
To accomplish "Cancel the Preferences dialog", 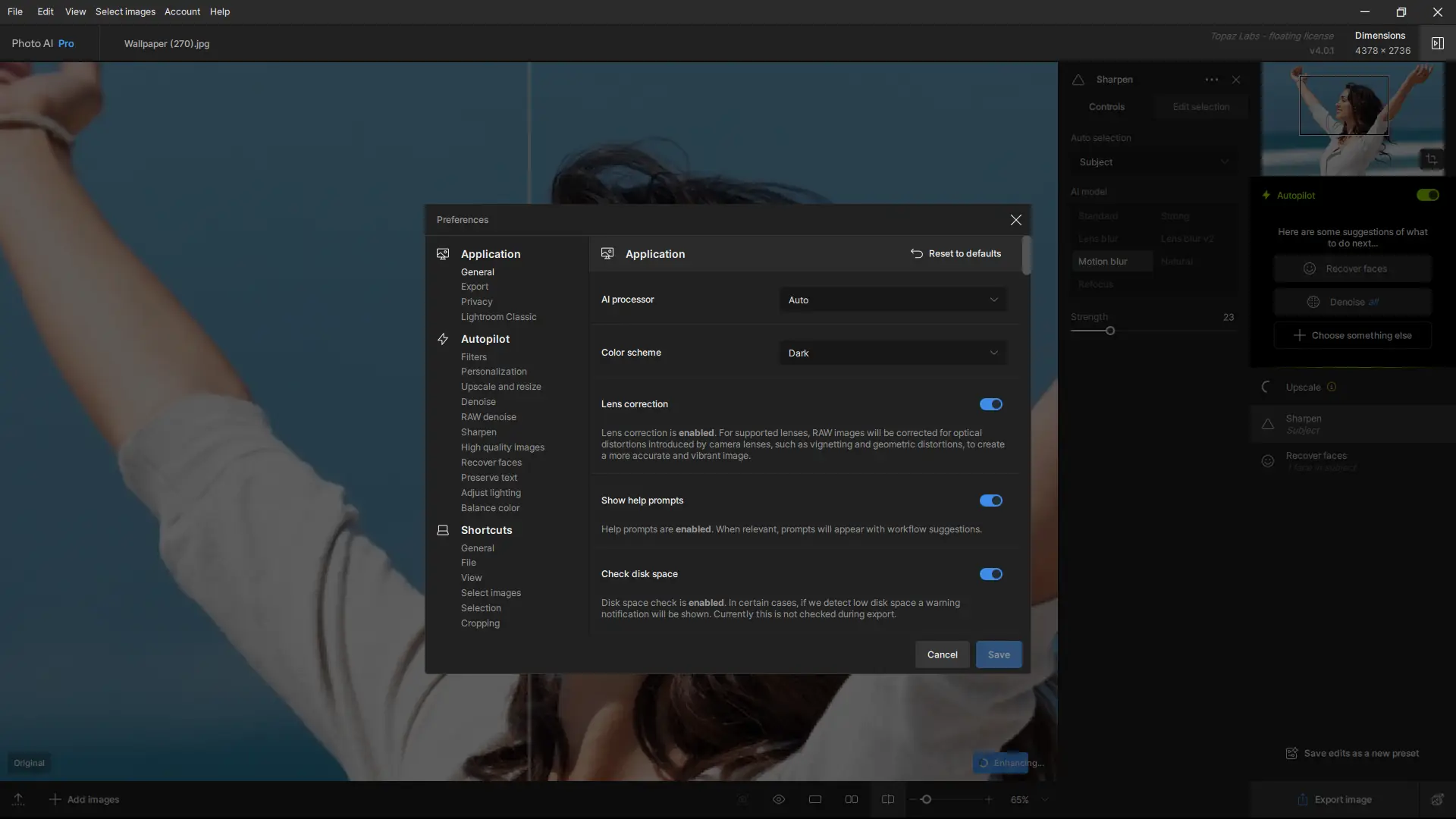I will point(942,654).
